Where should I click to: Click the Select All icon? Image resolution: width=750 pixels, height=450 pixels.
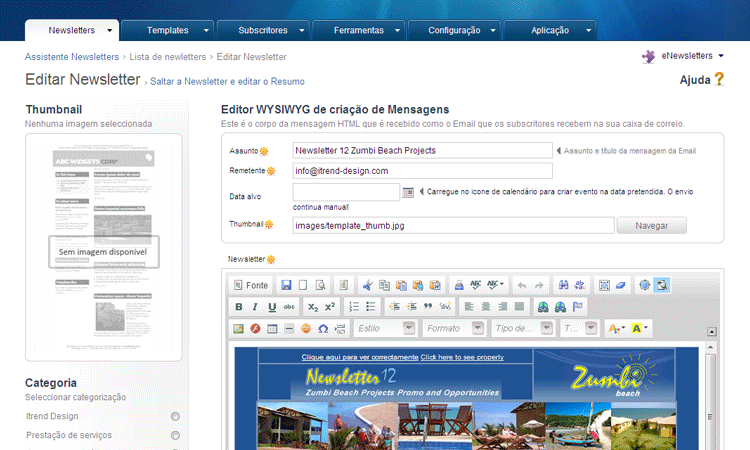(604, 285)
